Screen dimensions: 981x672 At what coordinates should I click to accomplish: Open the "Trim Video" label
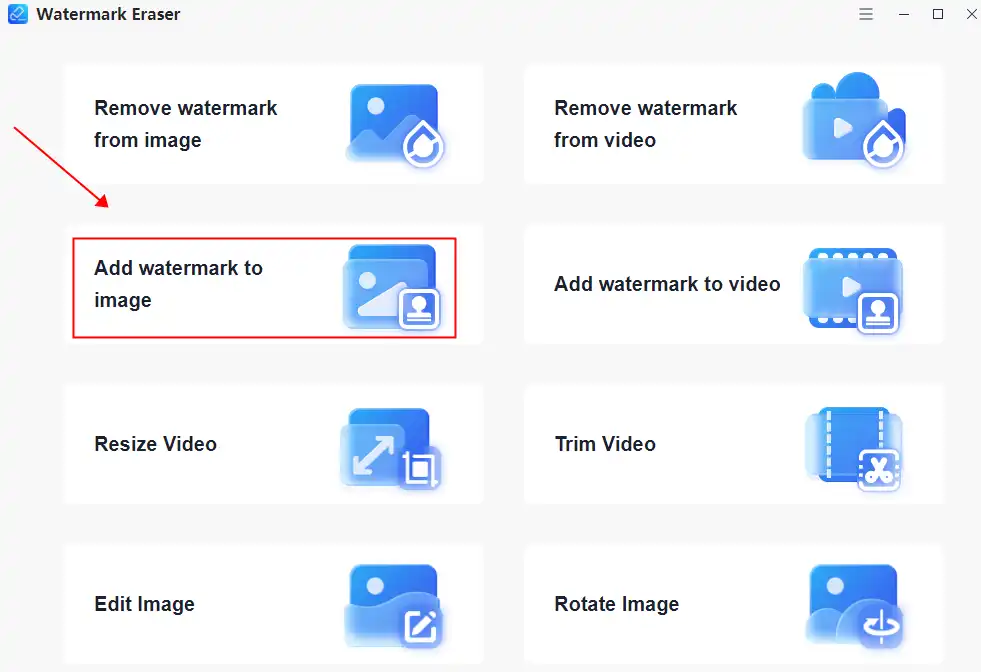click(605, 444)
